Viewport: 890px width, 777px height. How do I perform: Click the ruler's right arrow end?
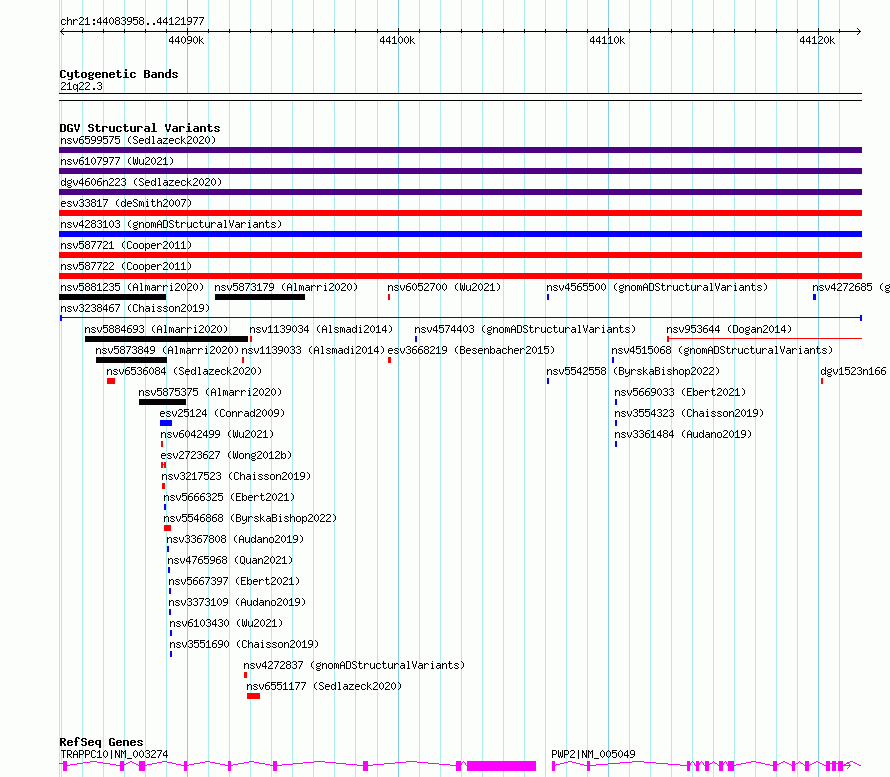[x=859, y=31]
